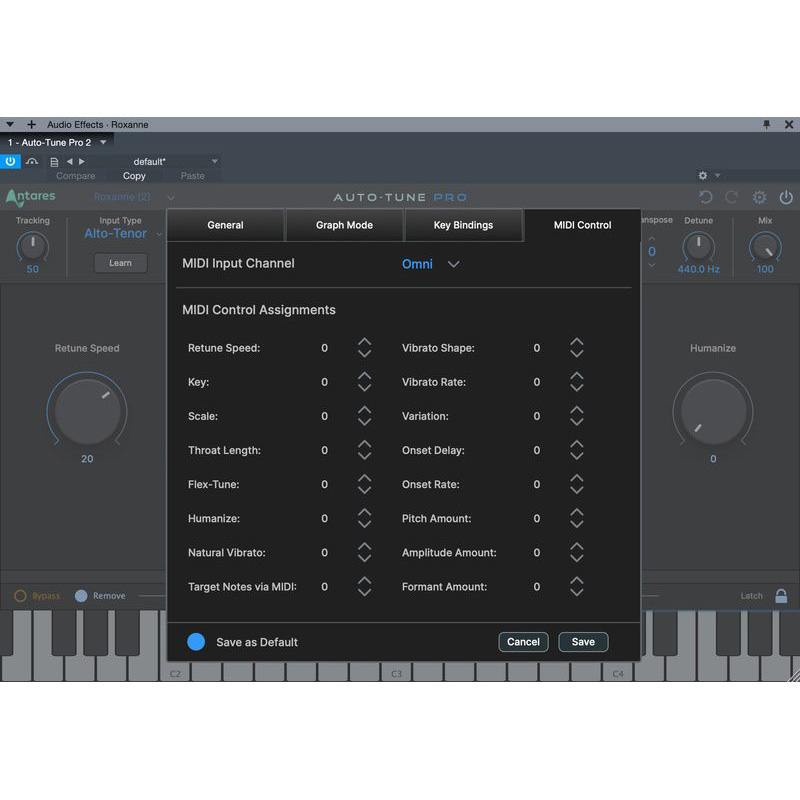Click the resize grip at window corner
This screenshot has width=800, height=800.
(793, 676)
